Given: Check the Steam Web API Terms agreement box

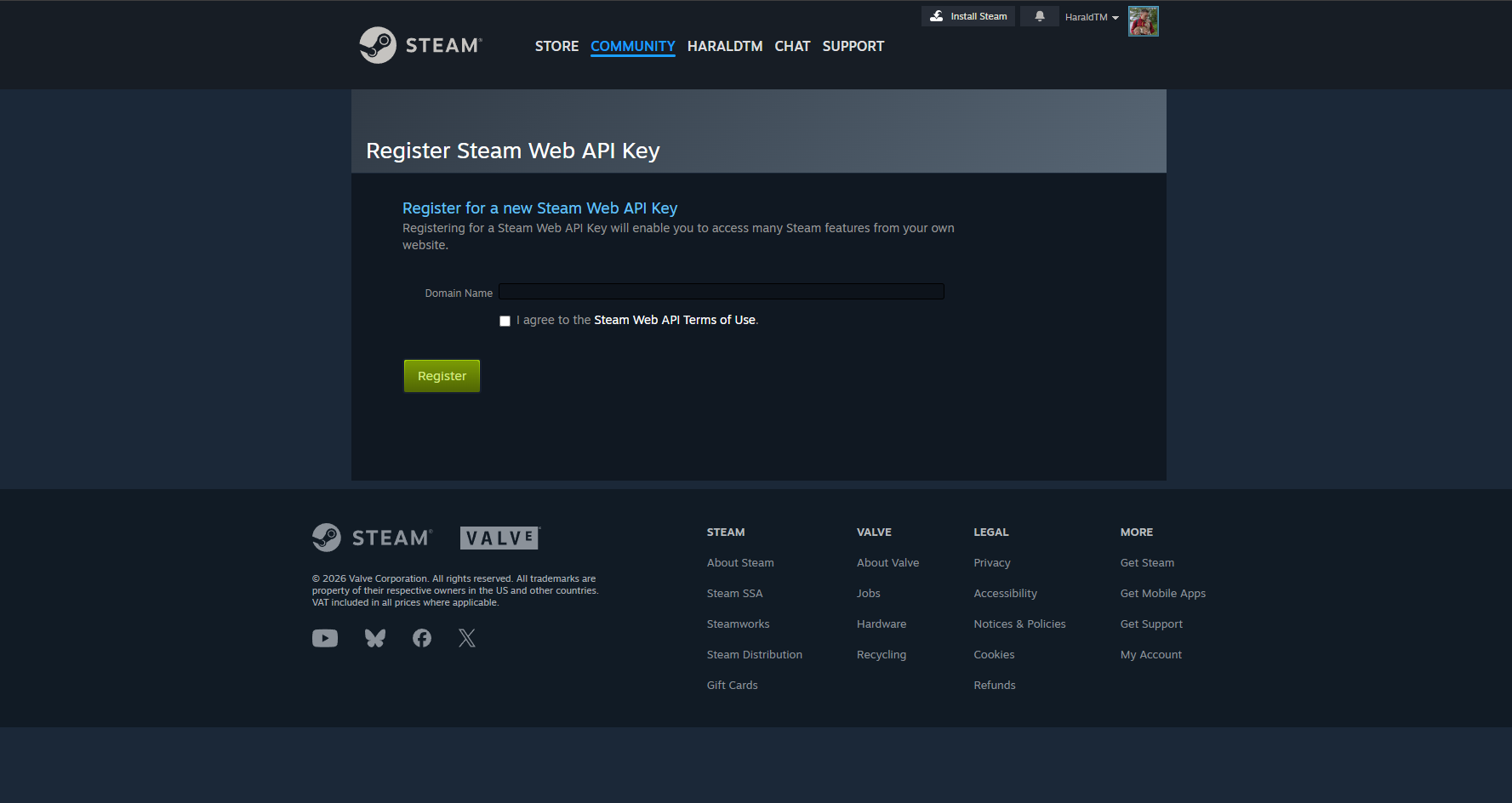Looking at the screenshot, I should coord(505,321).
